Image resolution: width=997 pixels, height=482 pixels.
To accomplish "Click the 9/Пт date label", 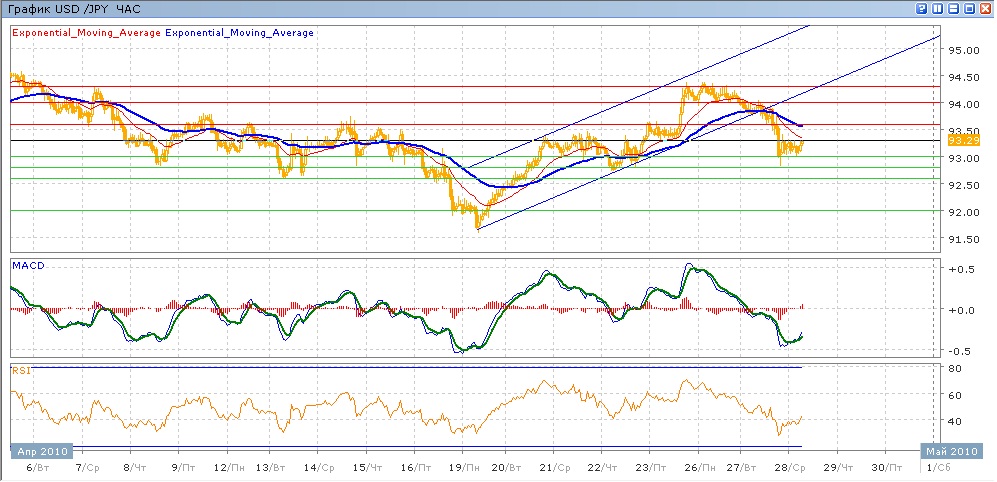I will [184, 467].
